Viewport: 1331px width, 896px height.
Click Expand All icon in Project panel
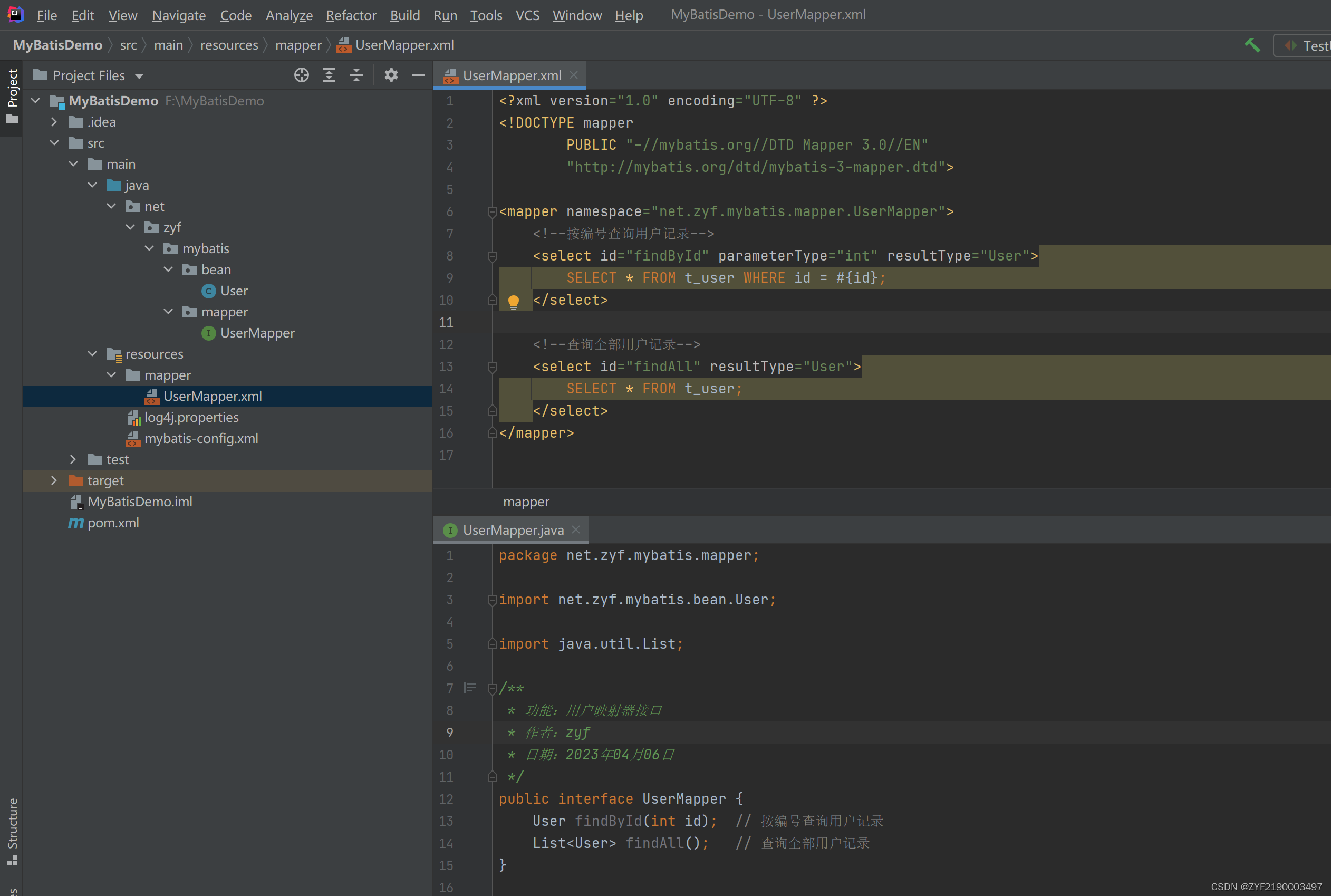pos(329,75)
